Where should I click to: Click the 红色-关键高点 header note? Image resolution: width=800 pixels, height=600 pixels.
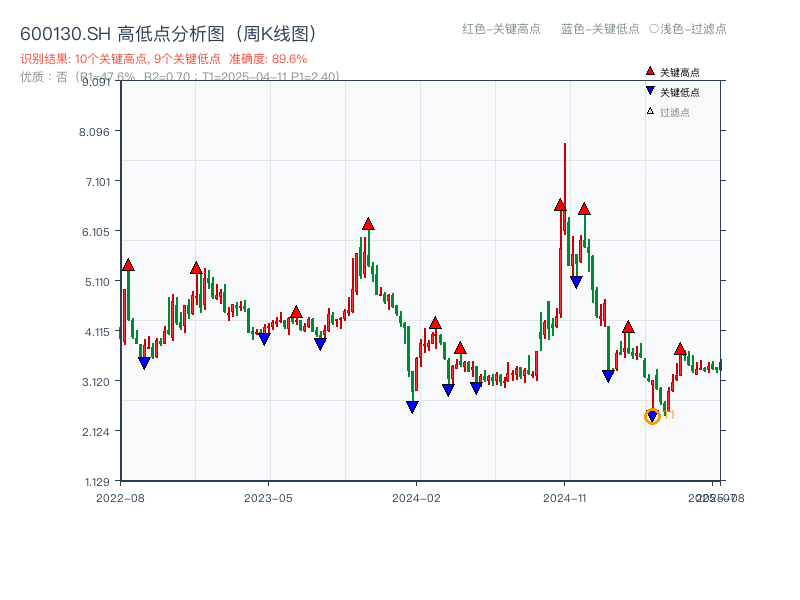502,29
